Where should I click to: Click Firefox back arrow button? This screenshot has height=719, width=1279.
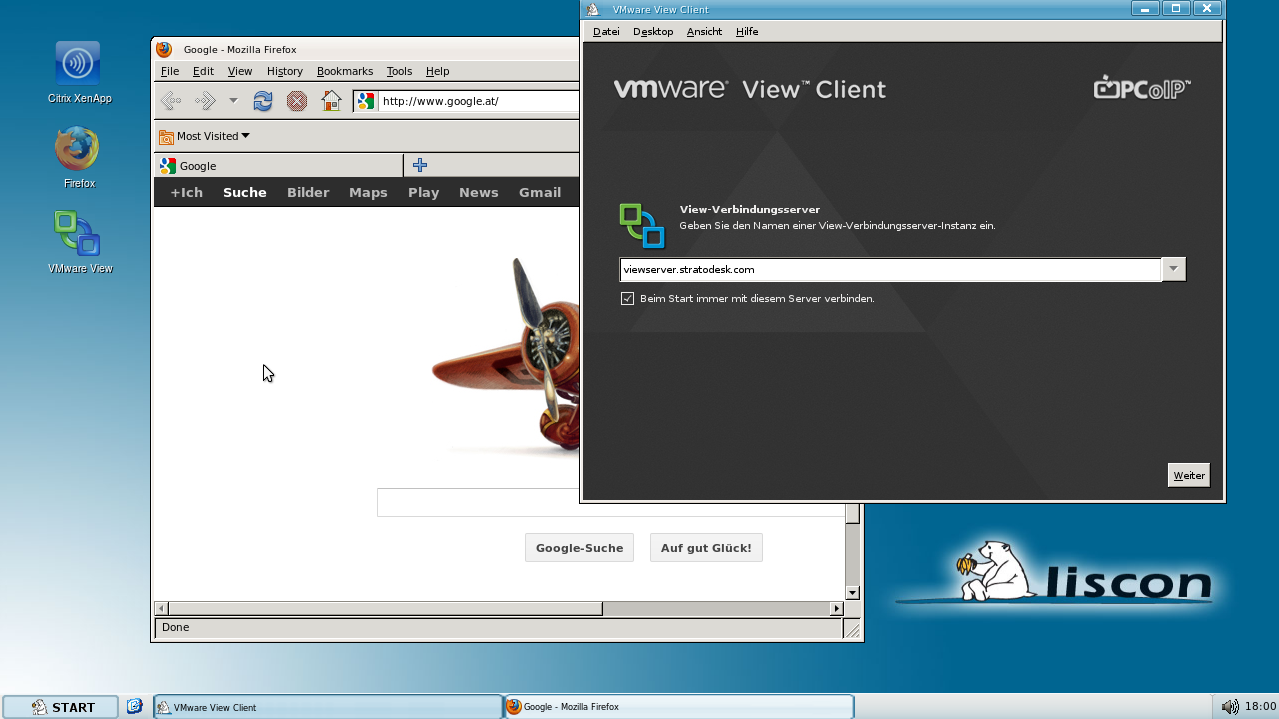[x=171, y=100]
